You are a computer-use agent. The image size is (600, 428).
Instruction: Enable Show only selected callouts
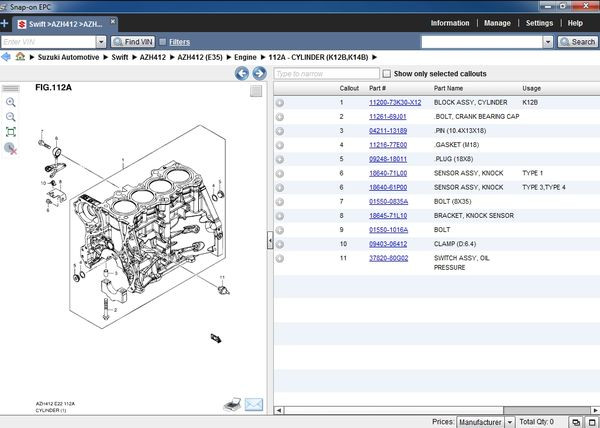click(387, 74)
